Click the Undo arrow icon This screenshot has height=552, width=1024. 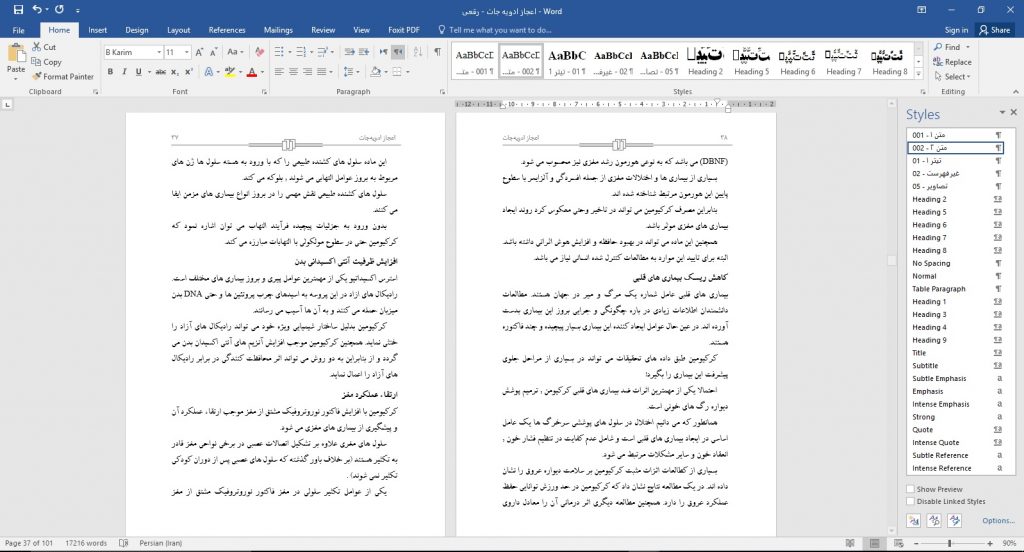(37, 10)
